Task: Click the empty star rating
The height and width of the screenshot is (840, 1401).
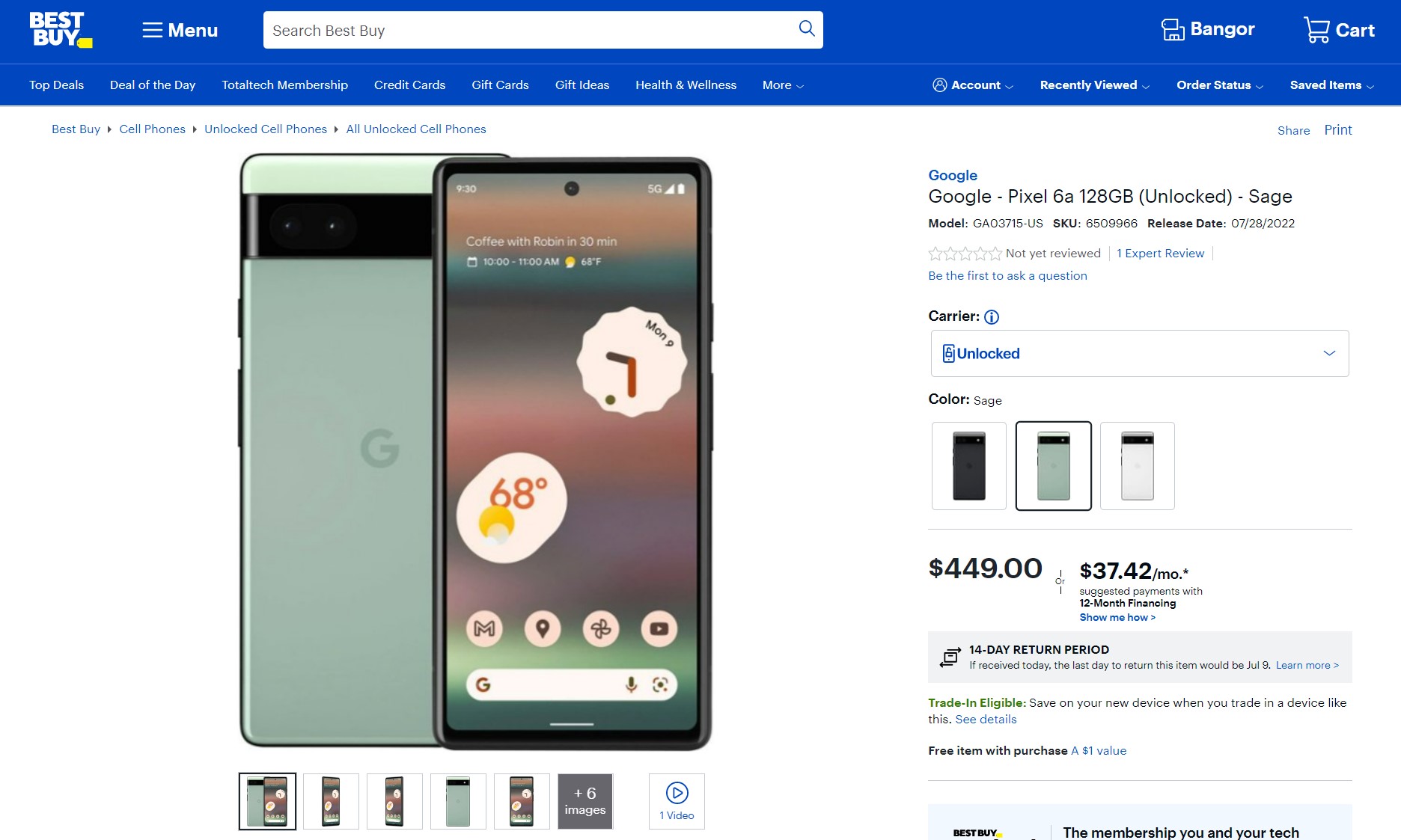Action: tap(965, 254)
